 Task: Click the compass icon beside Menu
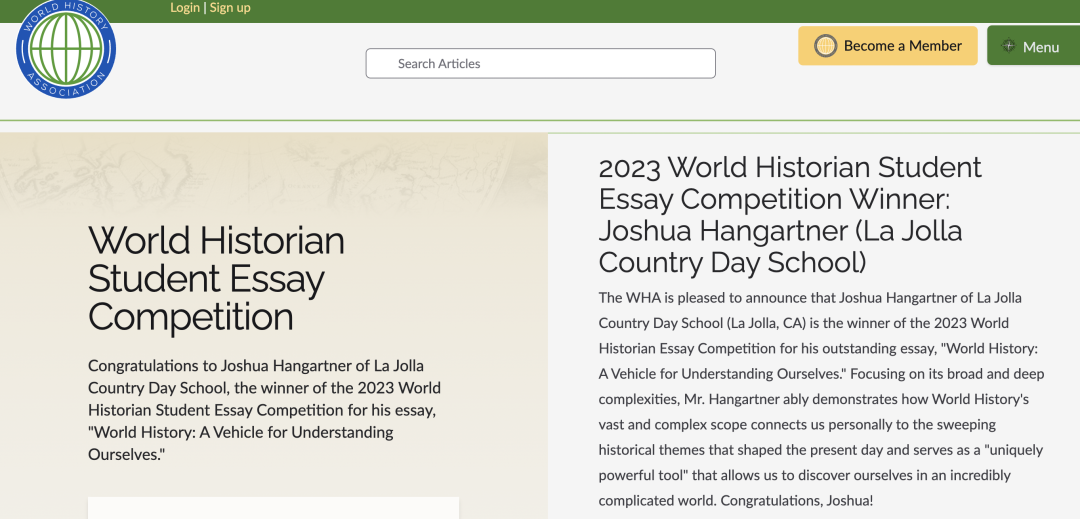(1008, 46)
